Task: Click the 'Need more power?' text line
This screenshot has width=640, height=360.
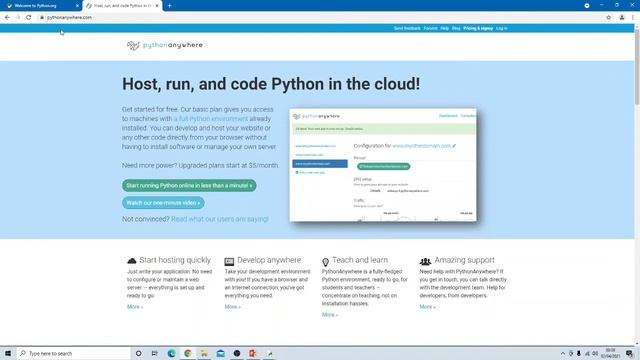Action: tap(200, 165)
